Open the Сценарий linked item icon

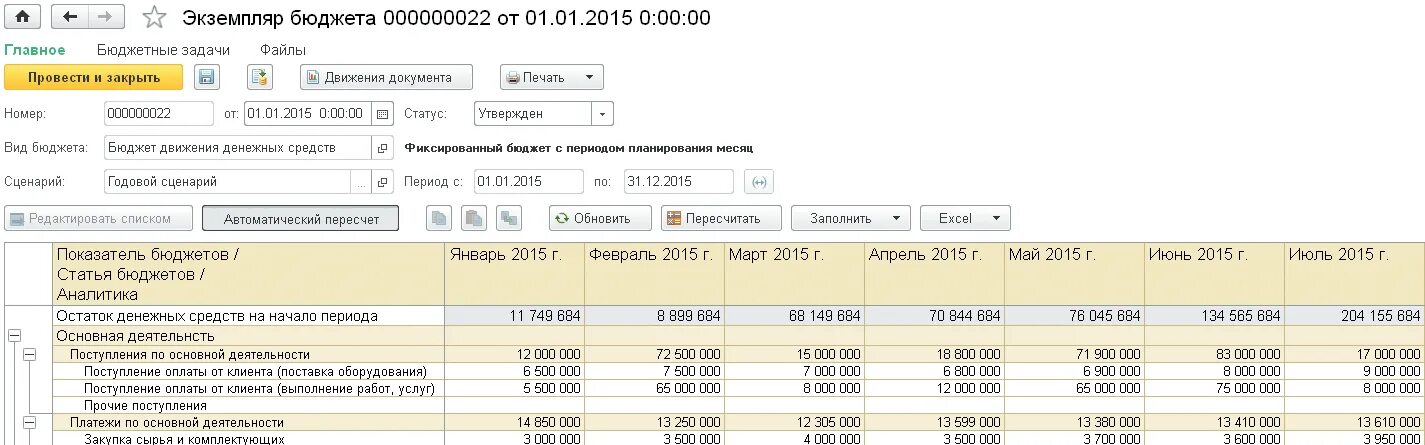tap(383, 182)
